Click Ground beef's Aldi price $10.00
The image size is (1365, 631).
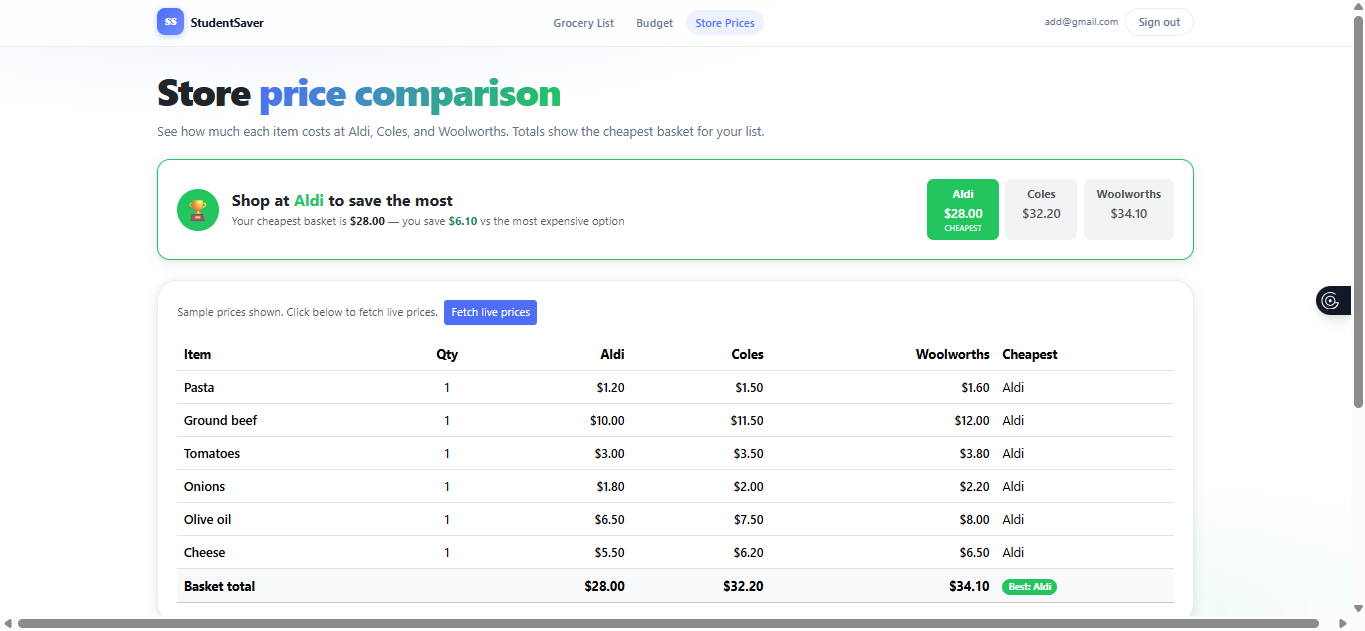(x=607, y=421)
